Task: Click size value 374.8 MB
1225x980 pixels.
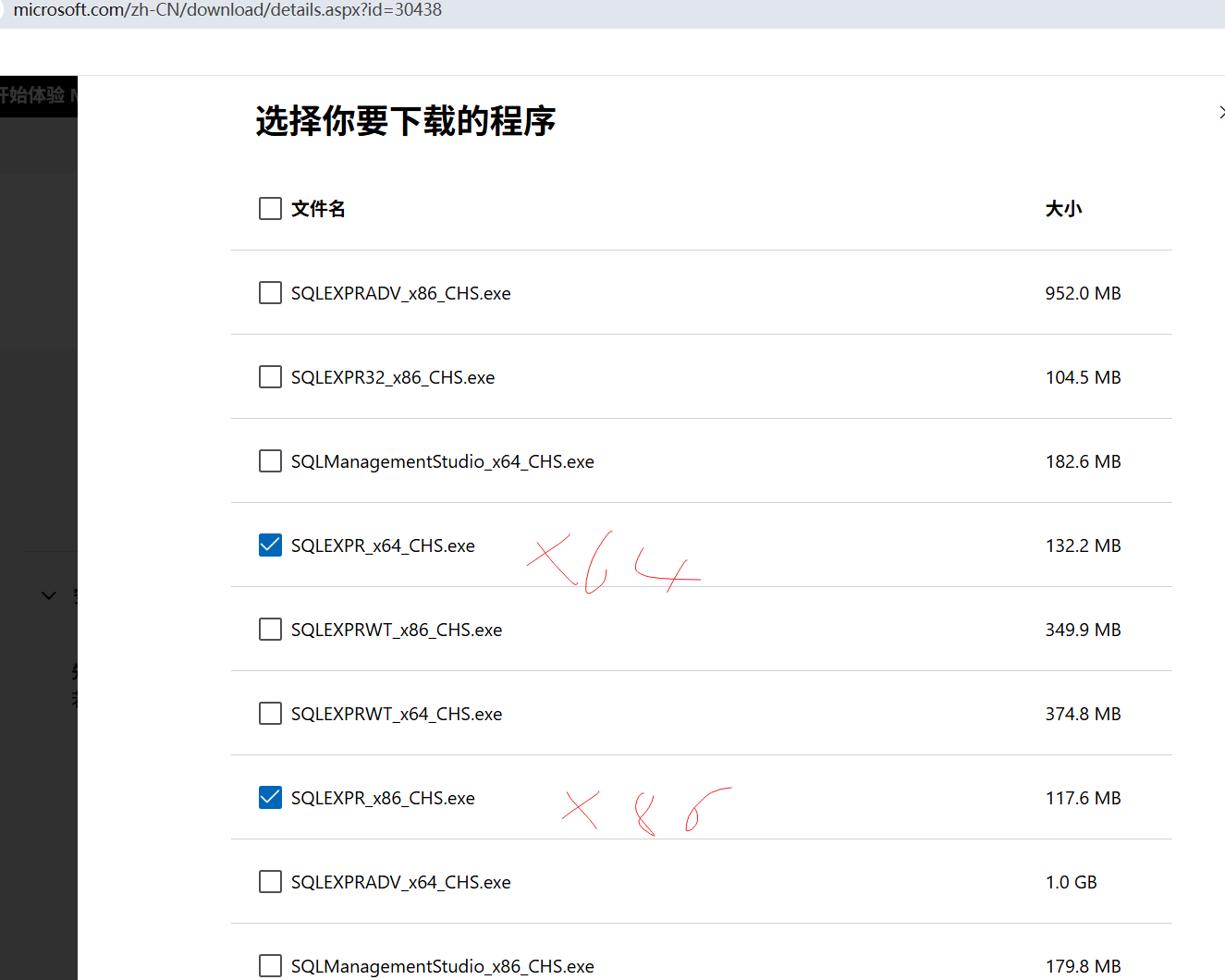Action: (x=1083, y=714)
